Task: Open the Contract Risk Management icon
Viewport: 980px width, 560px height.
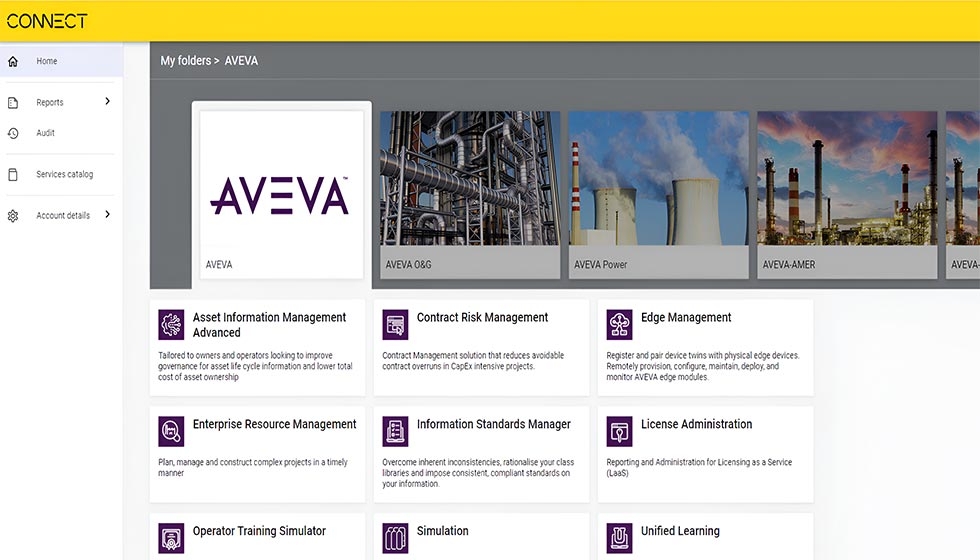Action: click(395, 325)
